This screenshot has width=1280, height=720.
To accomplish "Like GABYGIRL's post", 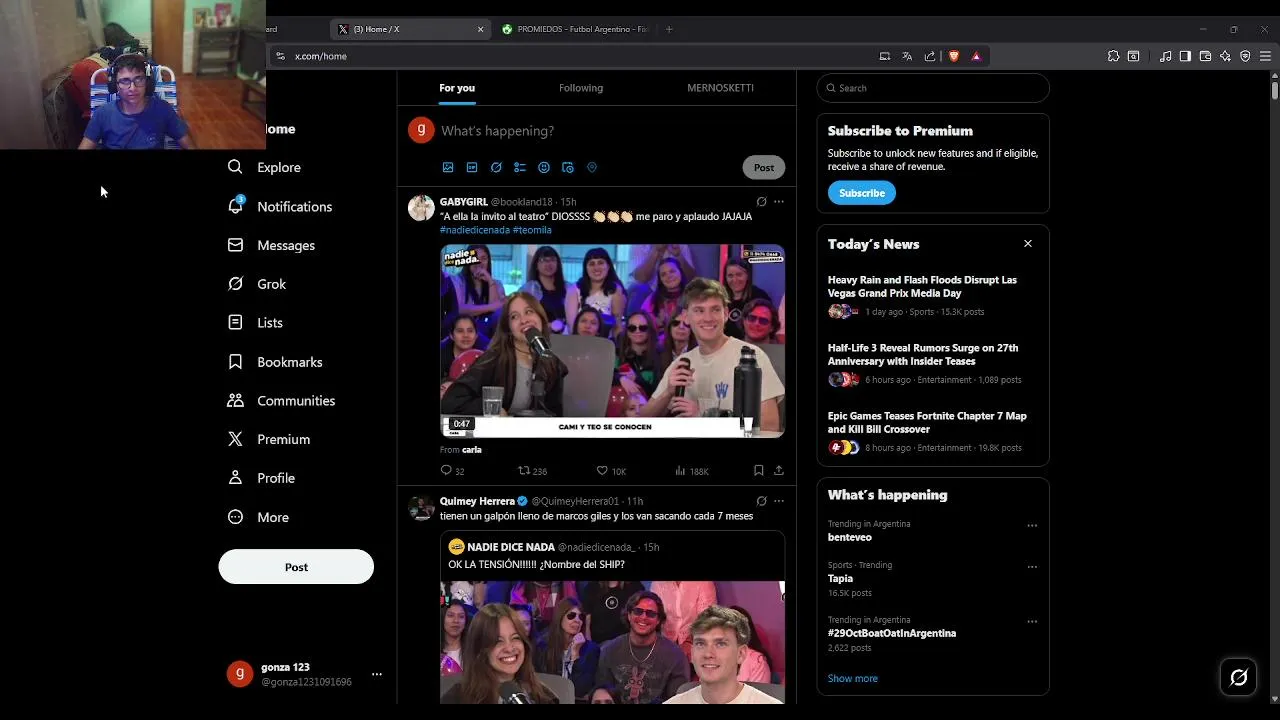I will coord(611,470).
